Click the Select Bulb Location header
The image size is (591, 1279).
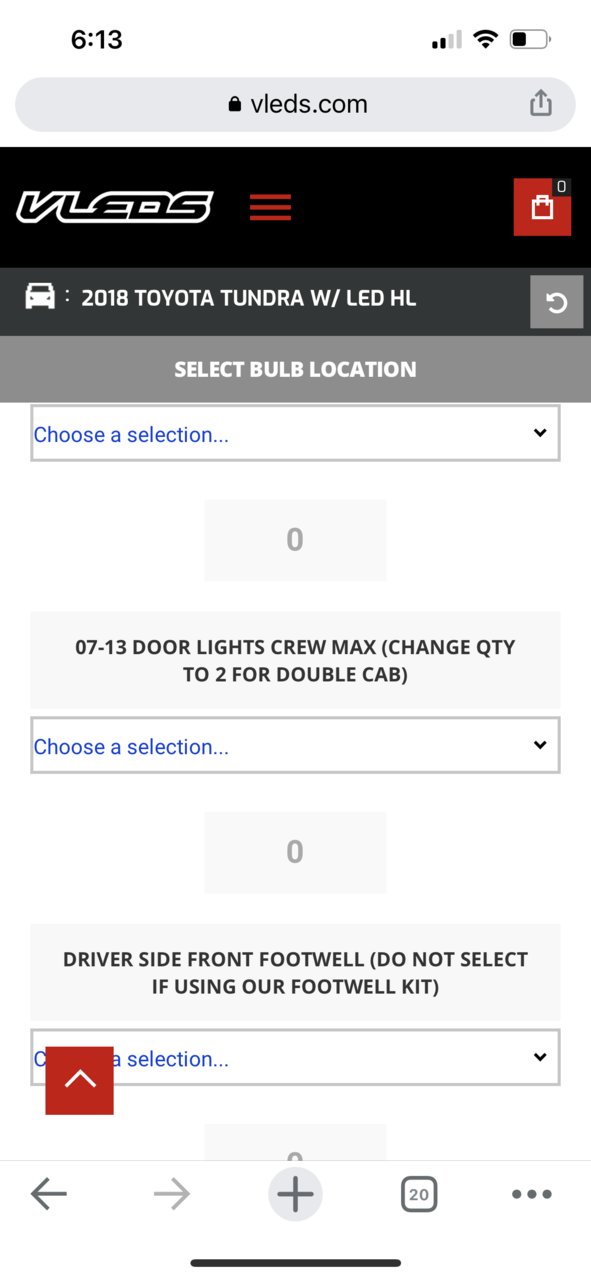pyautogui.click(x=295, y=370)
